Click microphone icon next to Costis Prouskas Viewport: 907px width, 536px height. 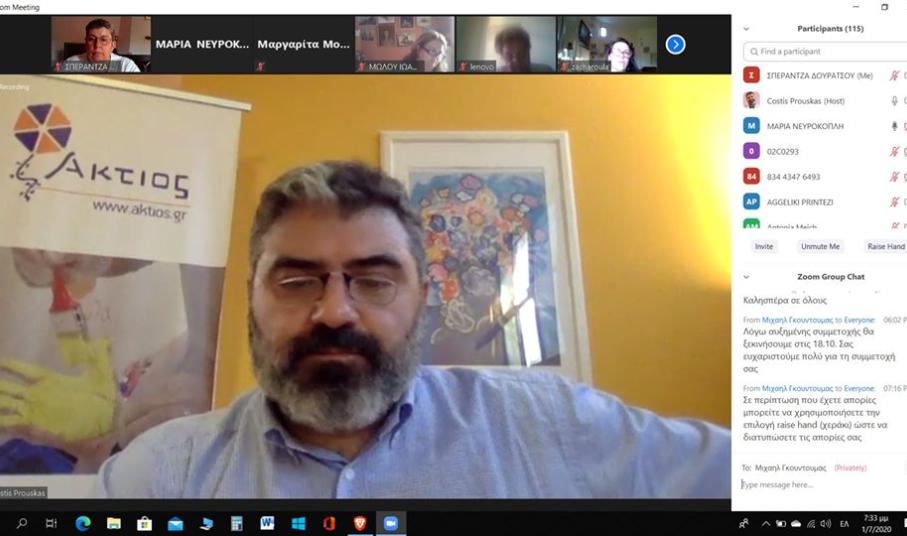[x=894, y=100]
